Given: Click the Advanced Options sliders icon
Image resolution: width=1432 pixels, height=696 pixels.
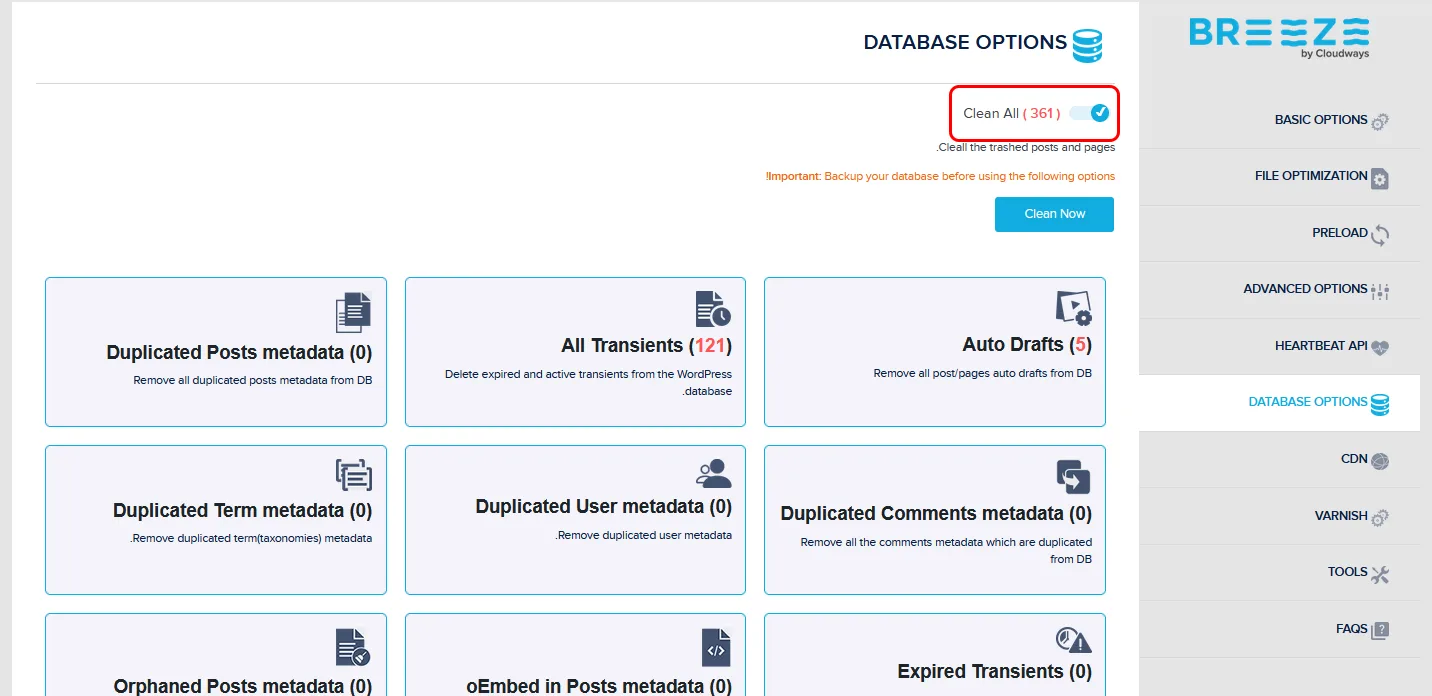Looking at the screenshot, I should coord(1380,291).
